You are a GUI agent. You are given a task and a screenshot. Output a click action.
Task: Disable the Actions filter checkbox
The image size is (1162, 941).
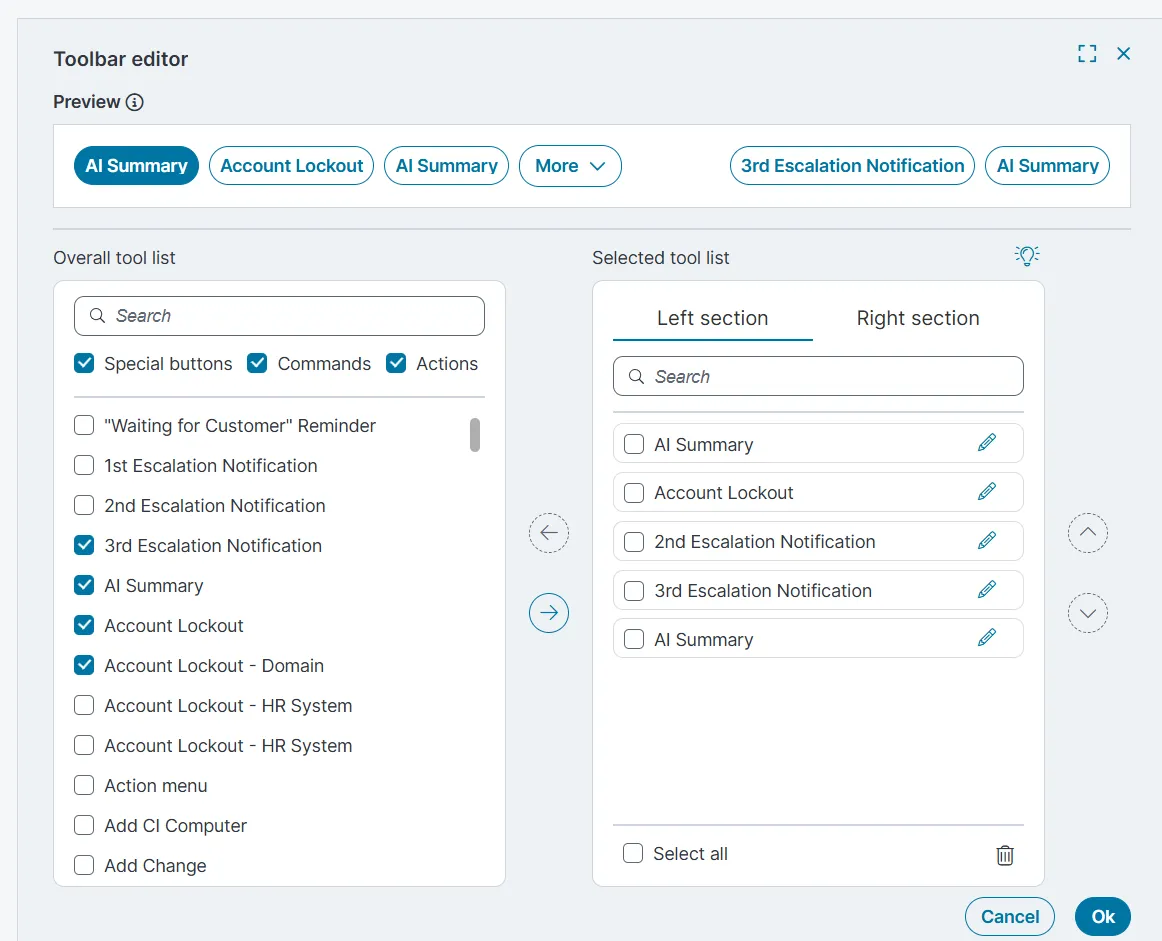coord(396,363)
